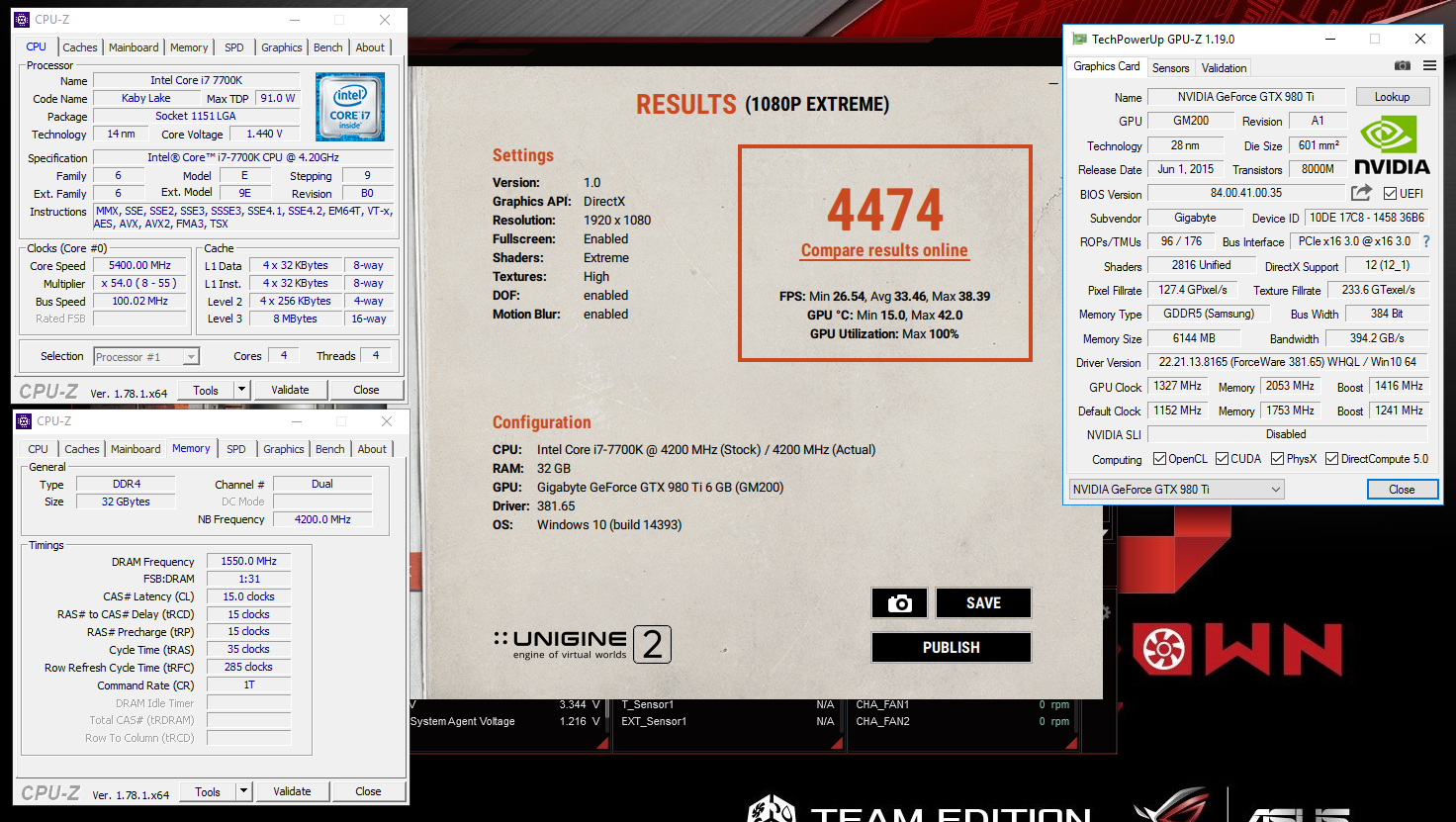1456x822 pixels.
Task: Click the score 4474 in Unigine results
Action: click(885, 209)
